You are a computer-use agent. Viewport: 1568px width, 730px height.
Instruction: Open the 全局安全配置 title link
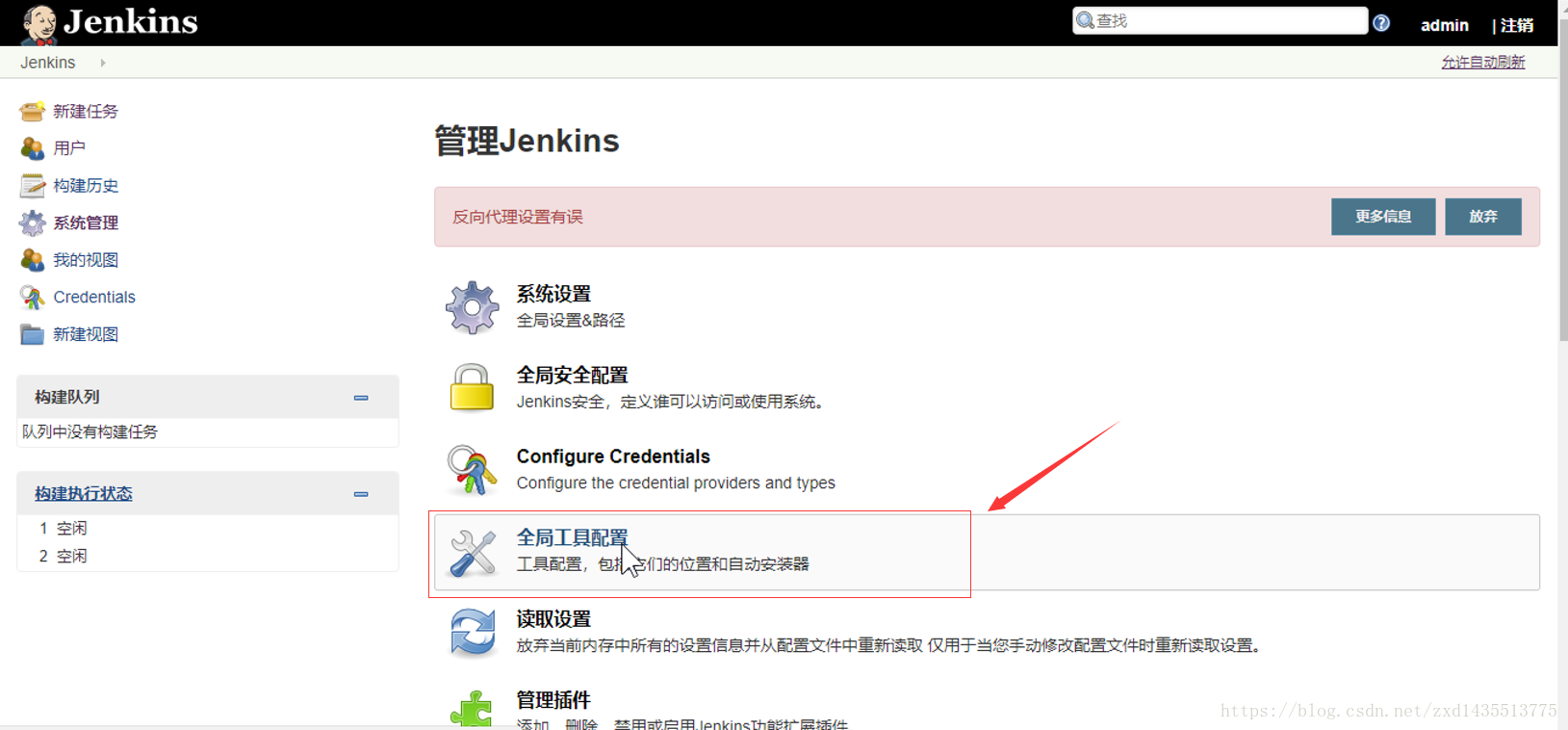click(x=572, y=375)
